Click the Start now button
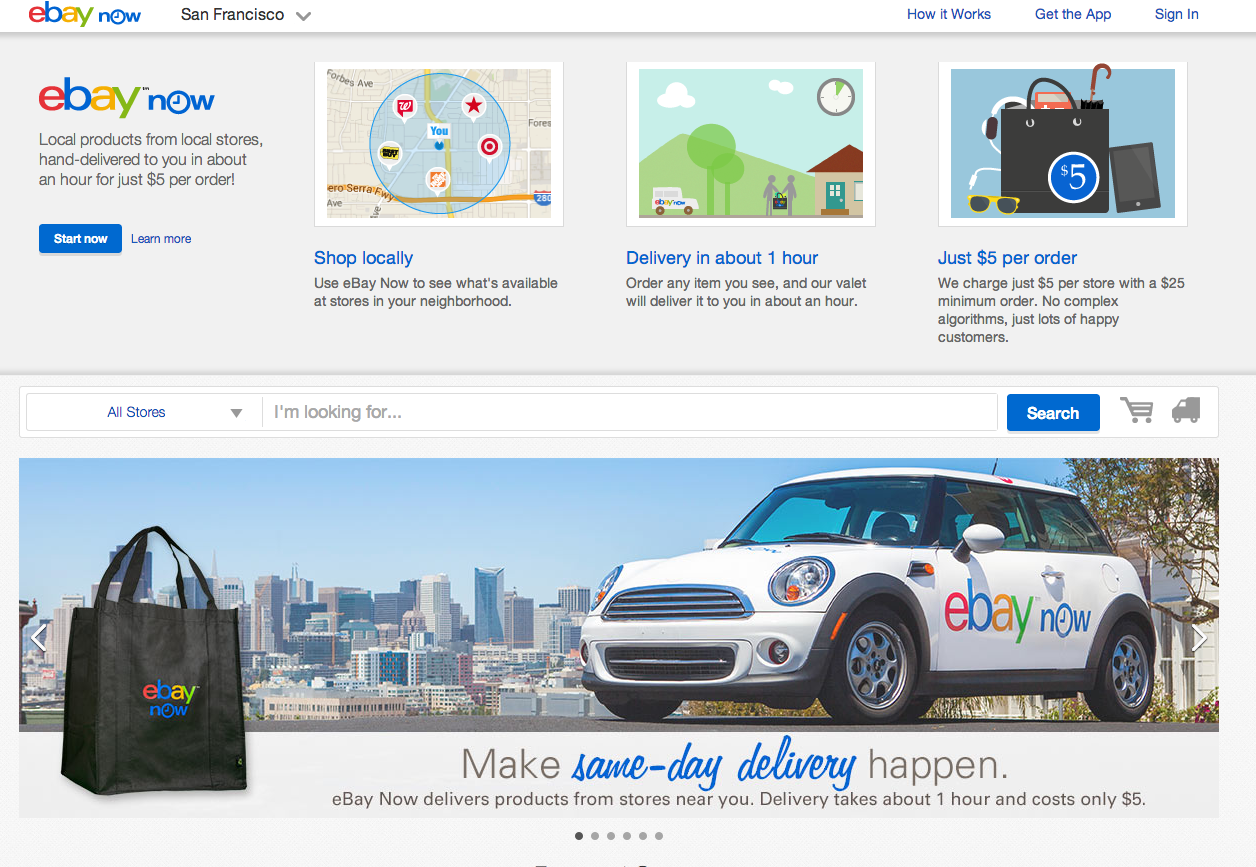 [x=80, y=238]
